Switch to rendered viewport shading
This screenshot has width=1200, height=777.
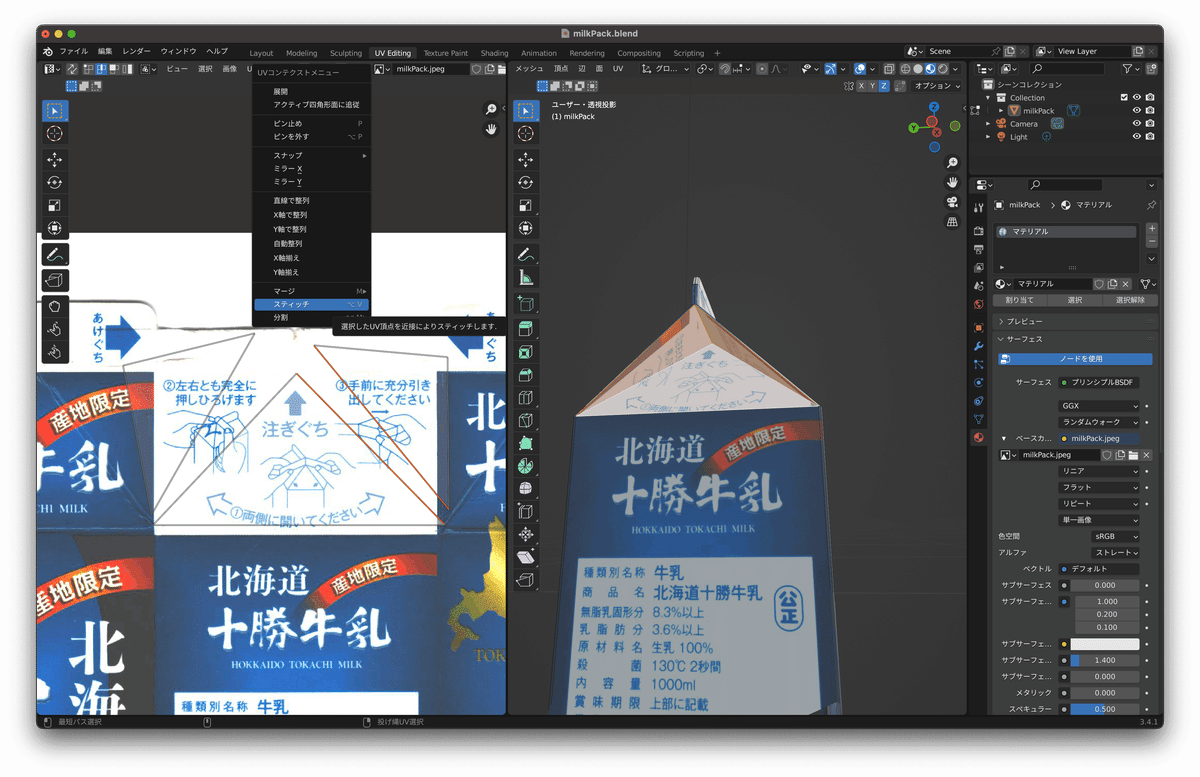pyautogui.click(x=944, y=69)
